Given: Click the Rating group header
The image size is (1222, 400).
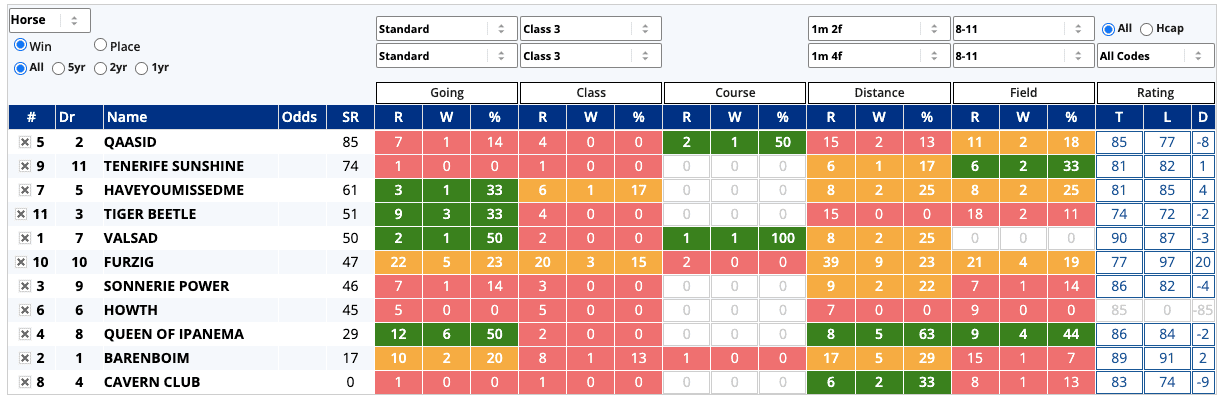Looking at the screenshot, I should click(1155, 93).
